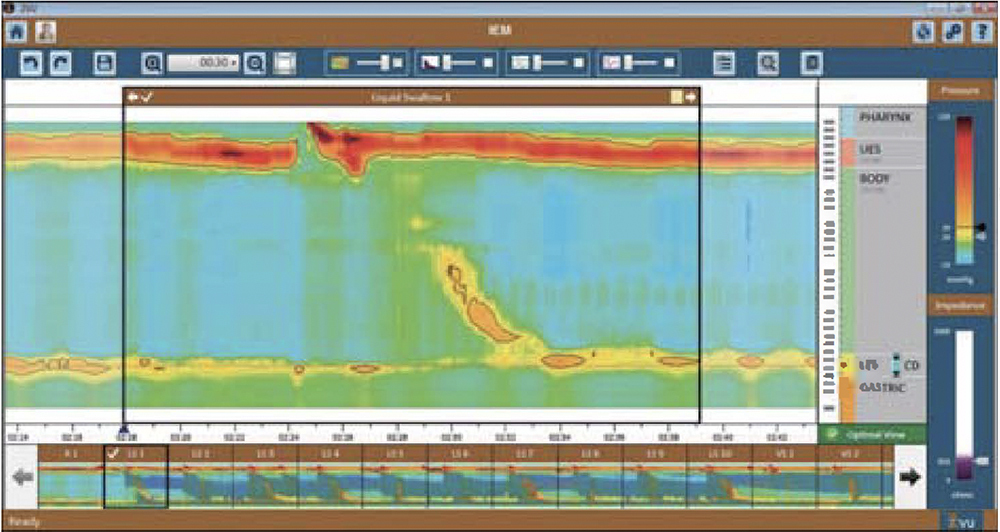
Task: Go to next swallow with right header arrow
Action: [690, 97]
